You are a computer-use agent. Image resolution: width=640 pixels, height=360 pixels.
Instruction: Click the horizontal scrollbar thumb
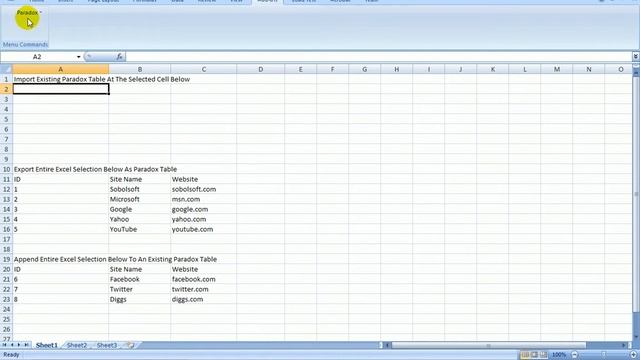pyautogui.click(x=489, y=345)
